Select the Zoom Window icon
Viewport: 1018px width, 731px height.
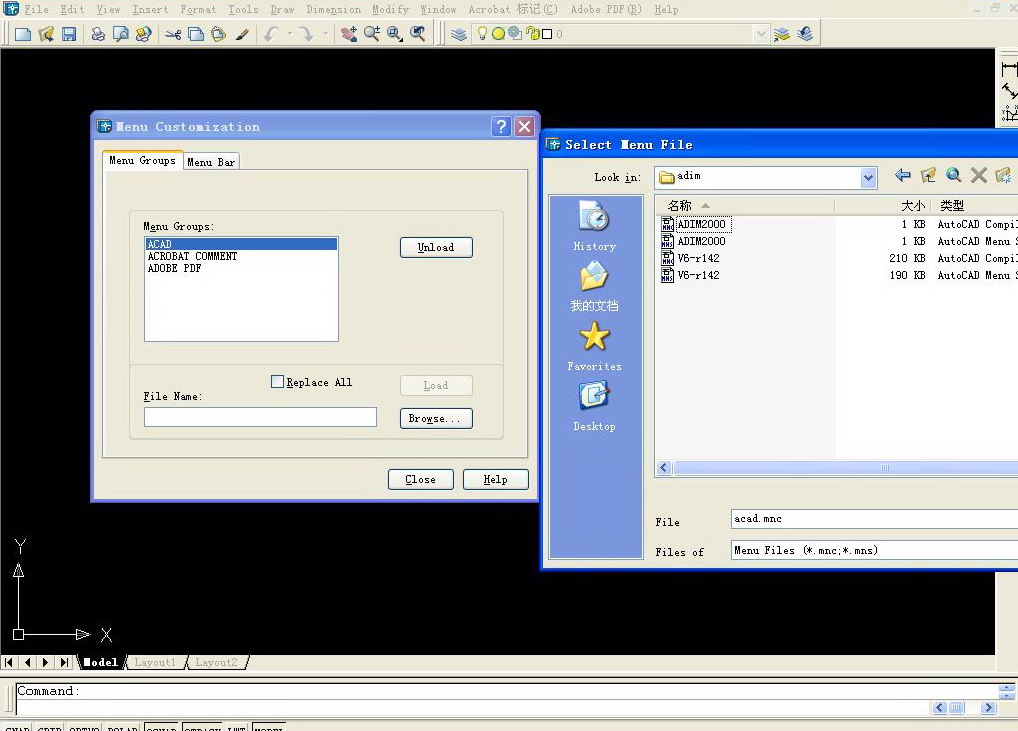395,34
